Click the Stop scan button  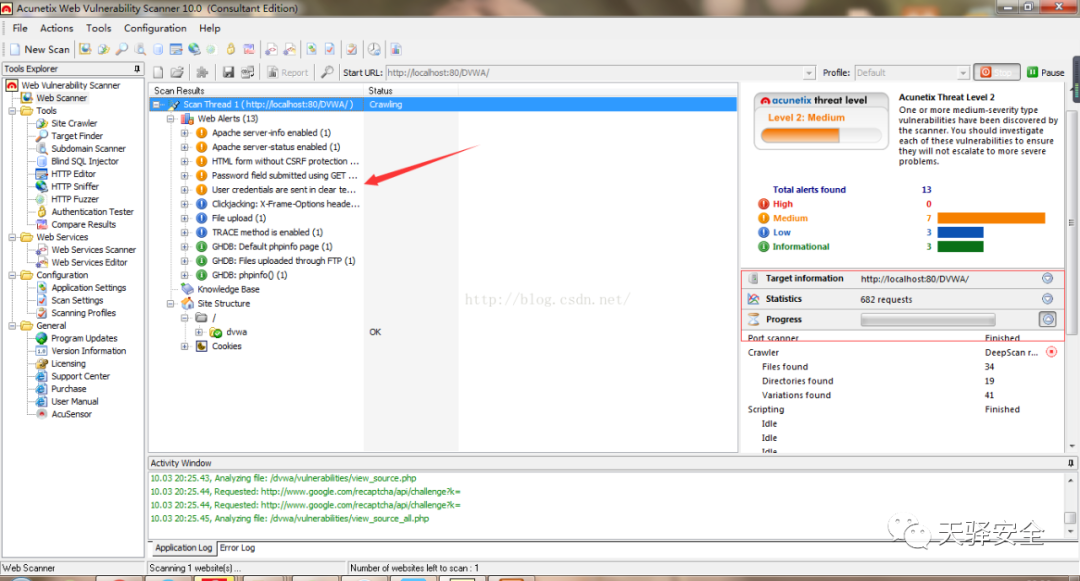coord(996,72)
